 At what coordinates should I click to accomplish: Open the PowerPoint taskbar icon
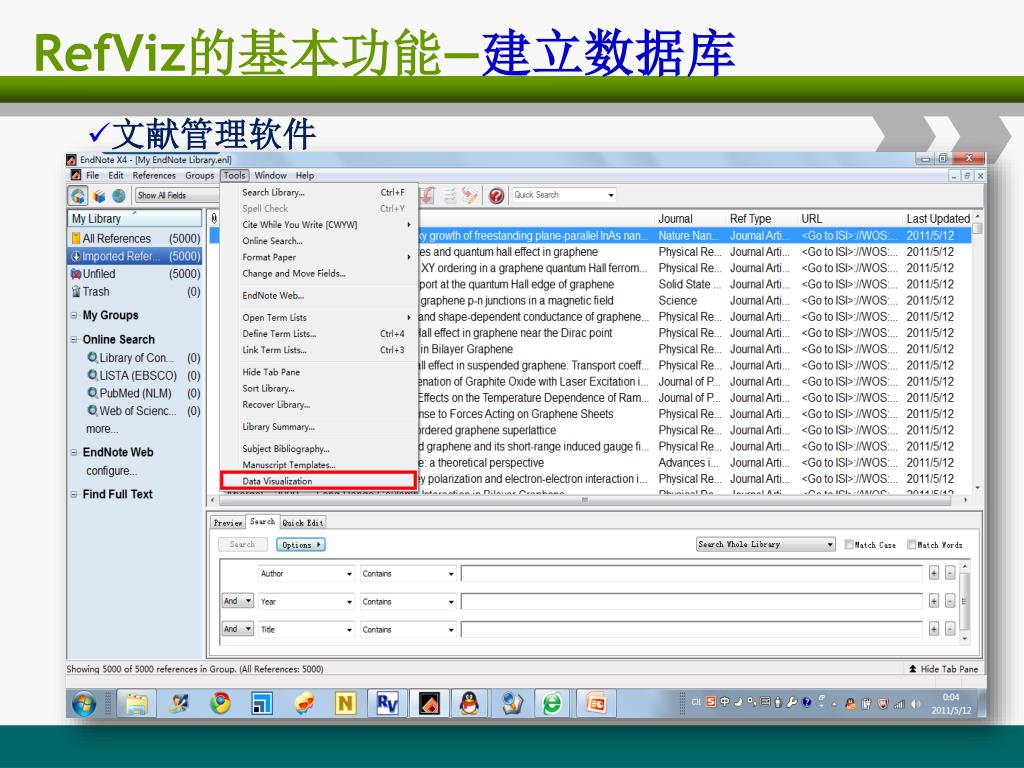point(595,703)
